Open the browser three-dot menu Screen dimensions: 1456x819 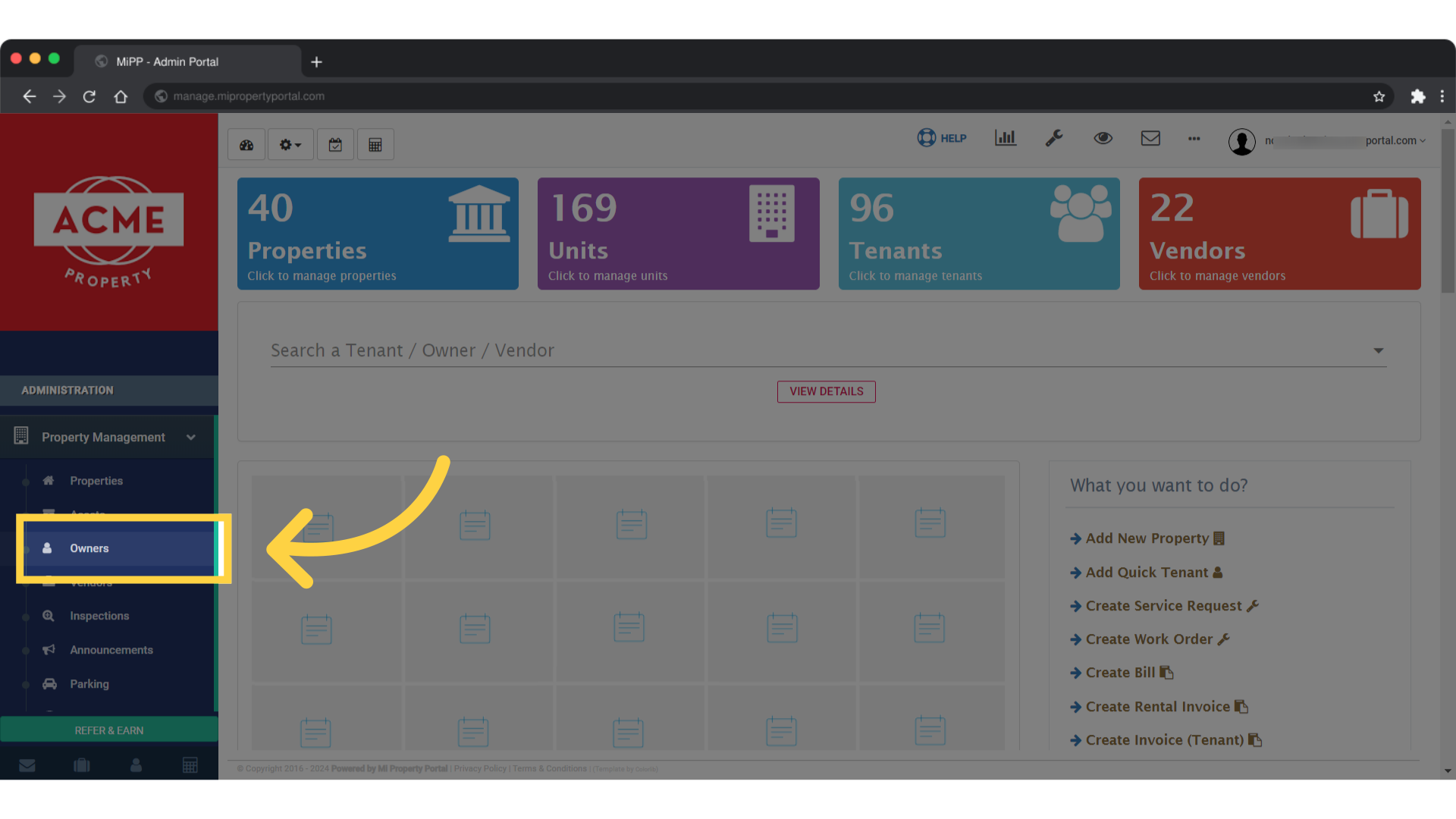(x=1442, y=96)
